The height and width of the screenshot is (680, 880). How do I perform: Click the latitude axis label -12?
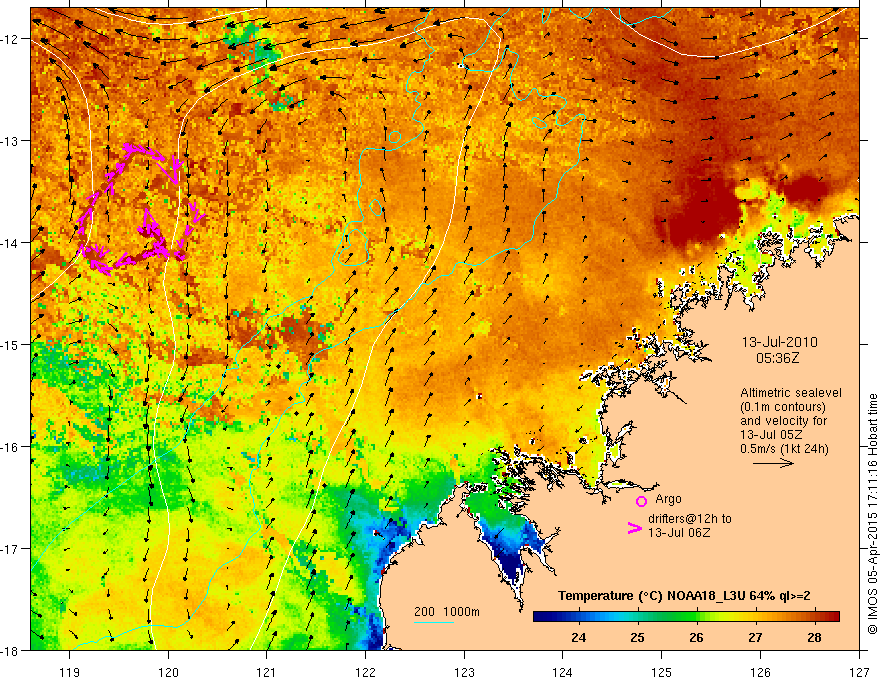click(10, 39)
